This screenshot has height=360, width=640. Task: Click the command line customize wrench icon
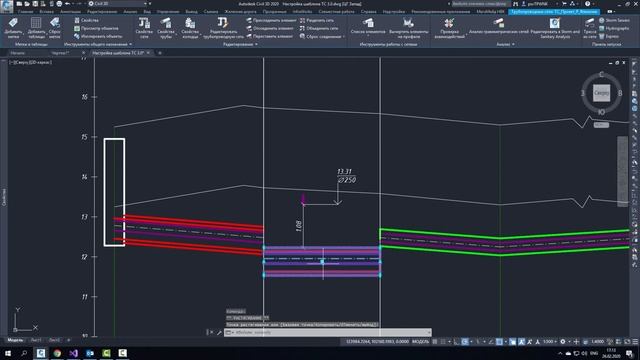[x=219, y=333]
